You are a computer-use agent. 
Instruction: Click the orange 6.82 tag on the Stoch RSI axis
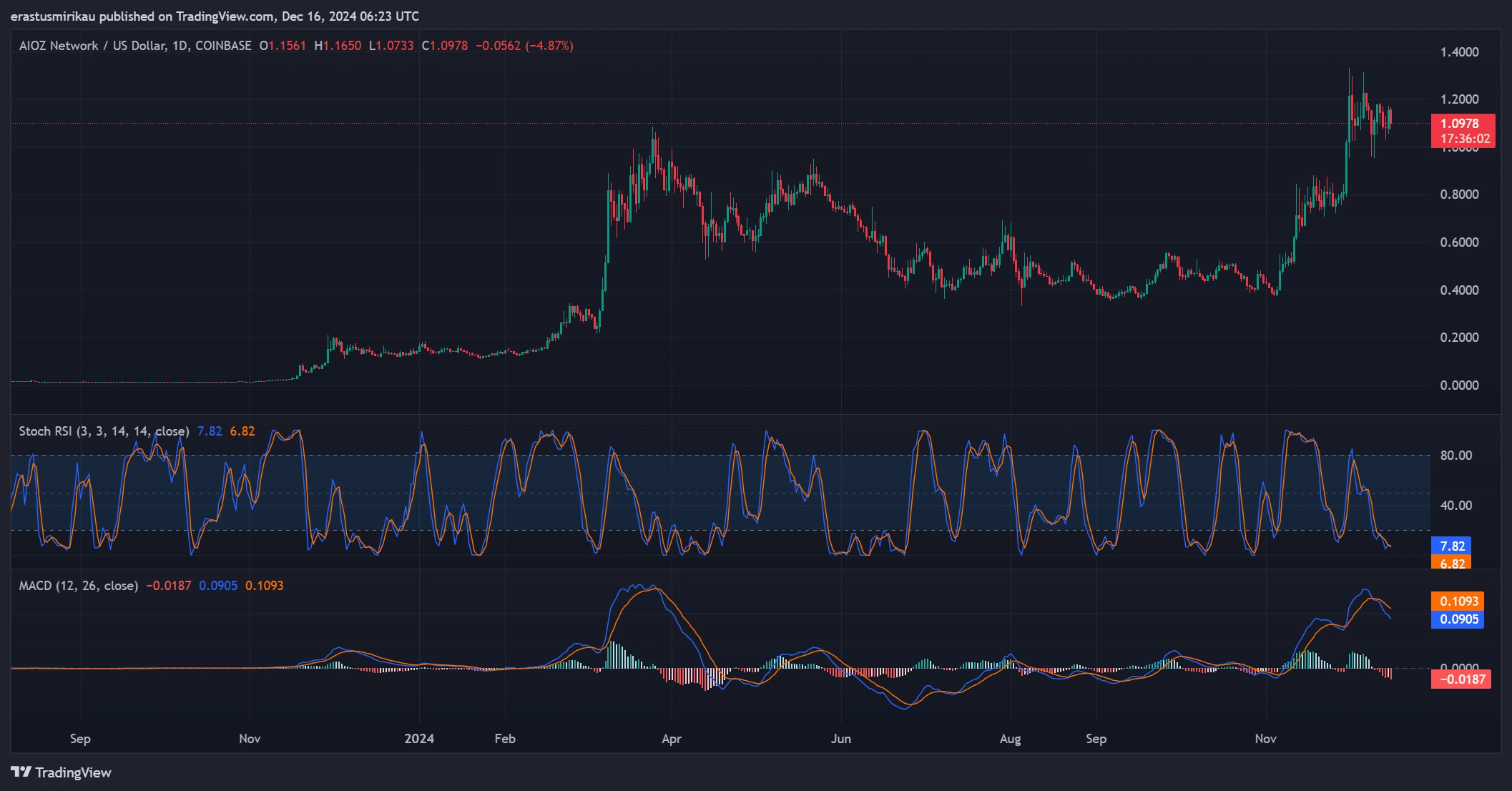1451,563
